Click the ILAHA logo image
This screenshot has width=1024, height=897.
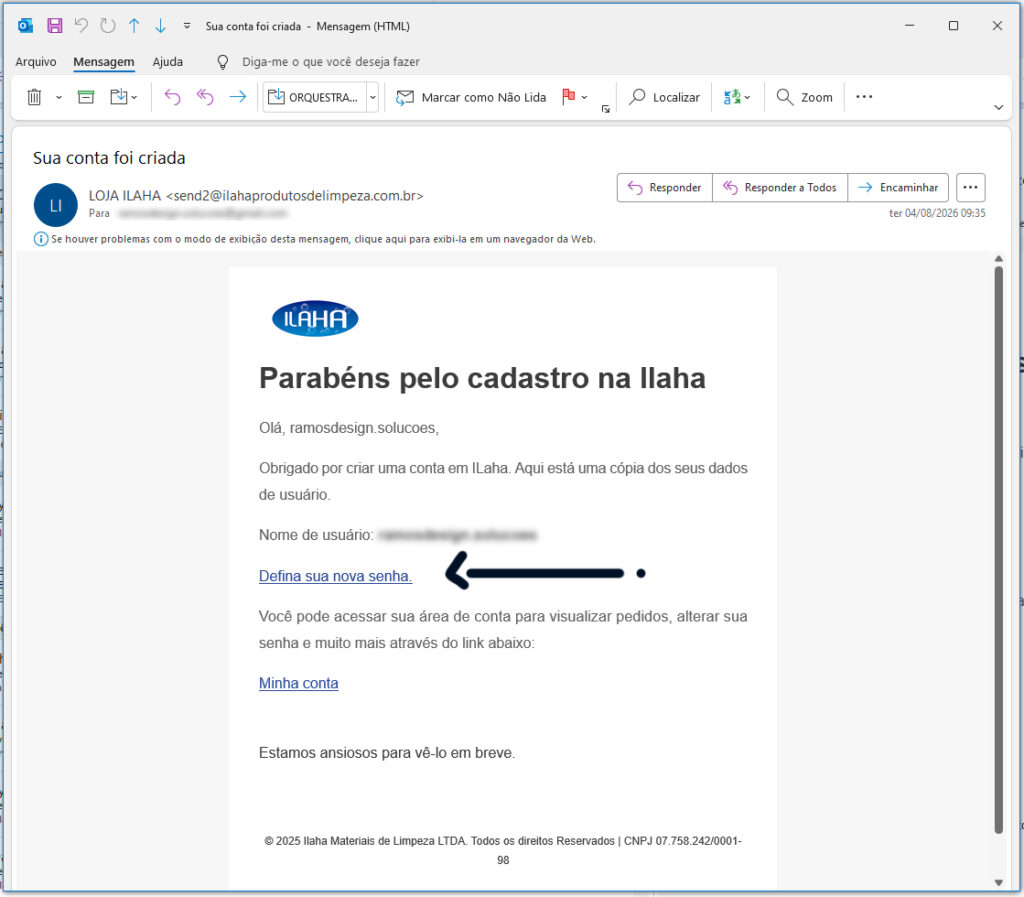[315, 319]
